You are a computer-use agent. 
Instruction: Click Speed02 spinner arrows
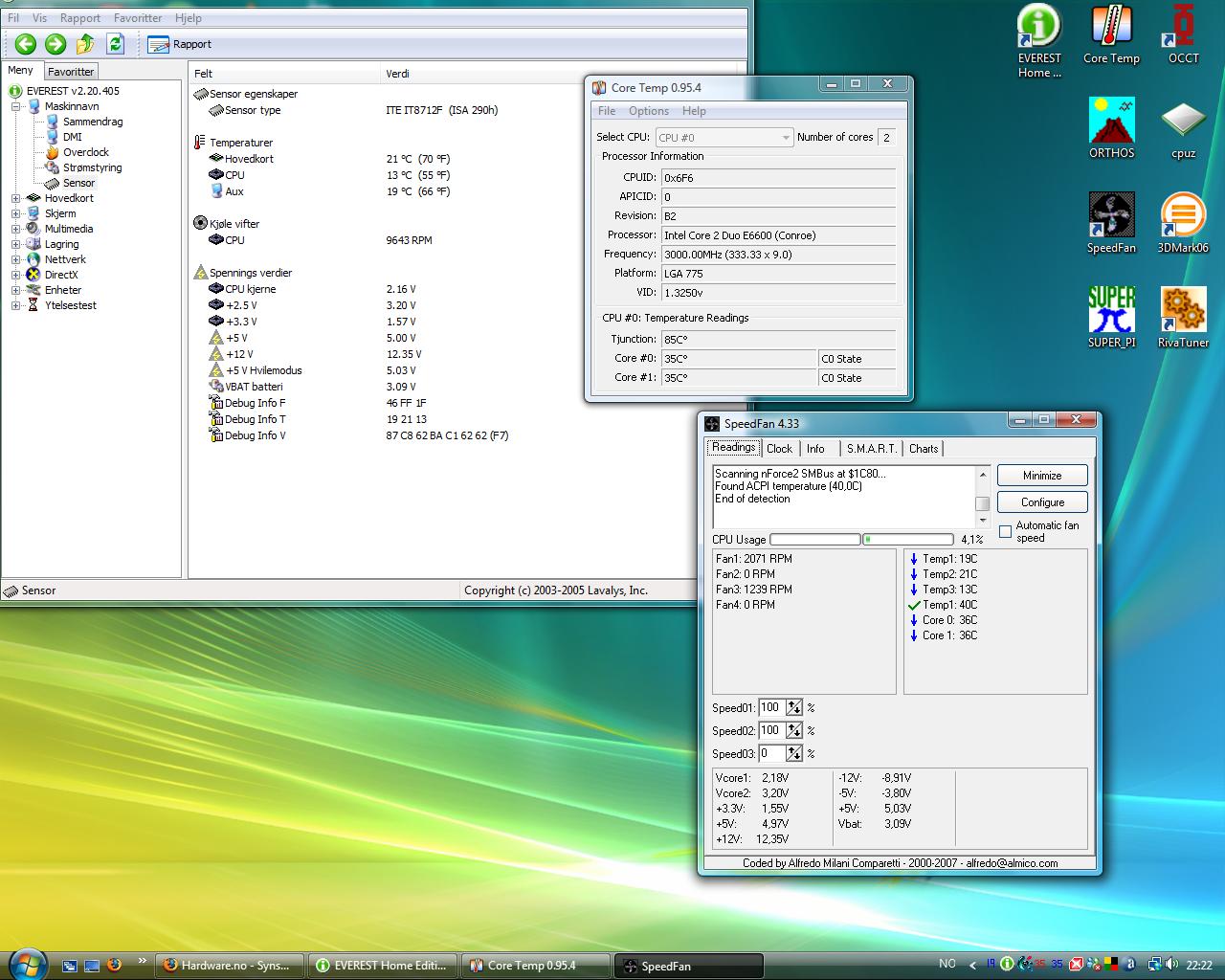(794, 730)
